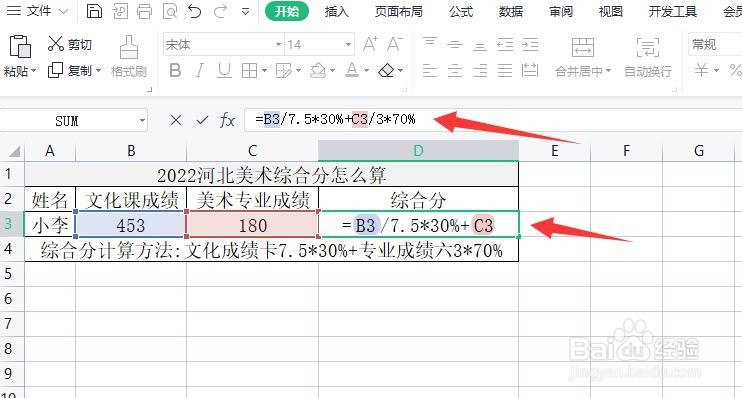
Task: Open the 文件 menu
Action: [37, 11]
